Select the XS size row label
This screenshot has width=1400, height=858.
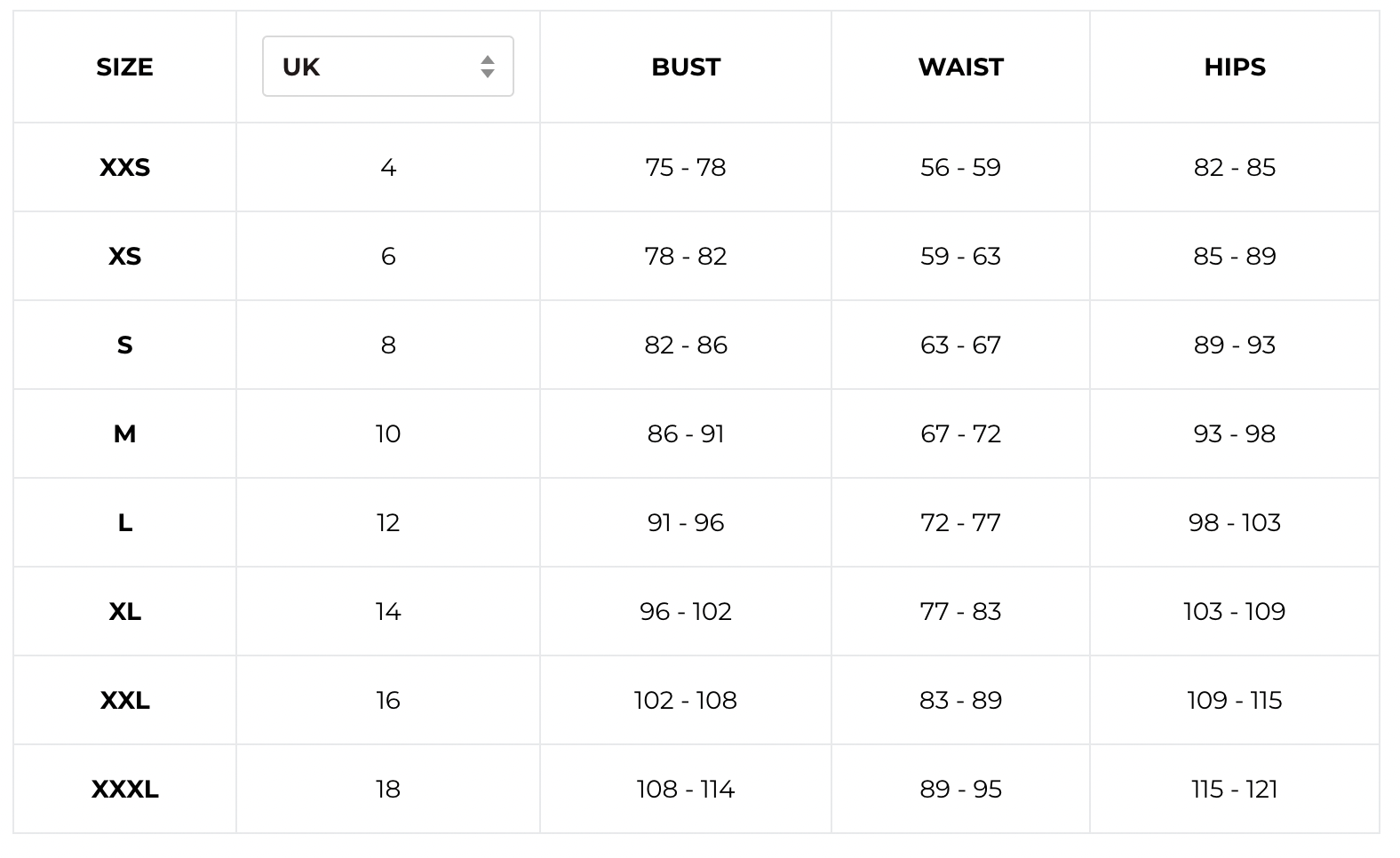tap(124, 257)
